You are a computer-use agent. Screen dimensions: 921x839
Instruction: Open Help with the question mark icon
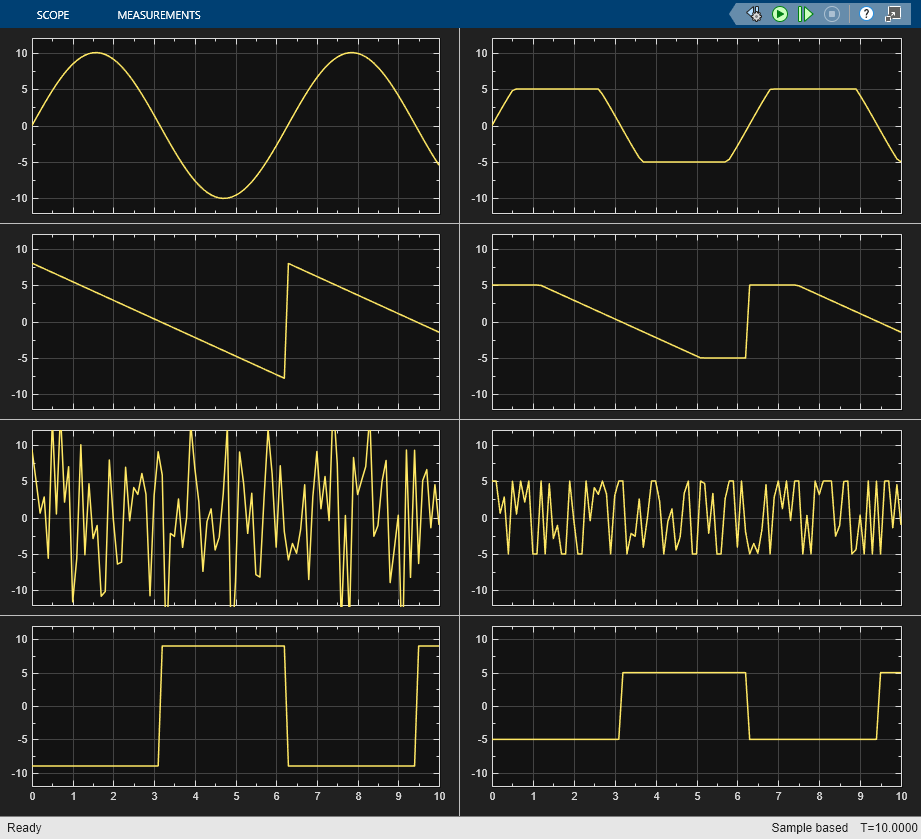coord(866,14)
